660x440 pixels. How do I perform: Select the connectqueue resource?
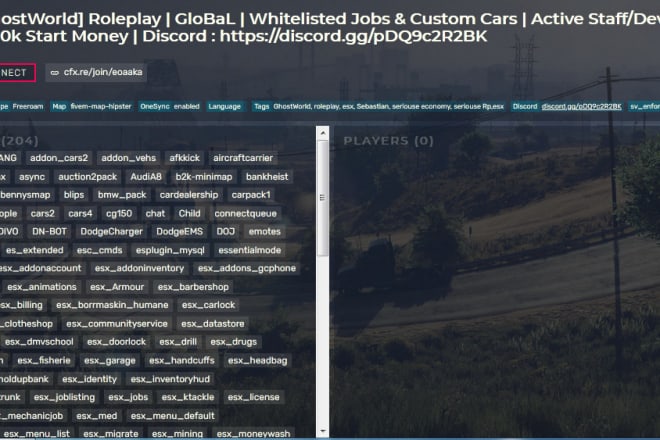pos(245,213)
